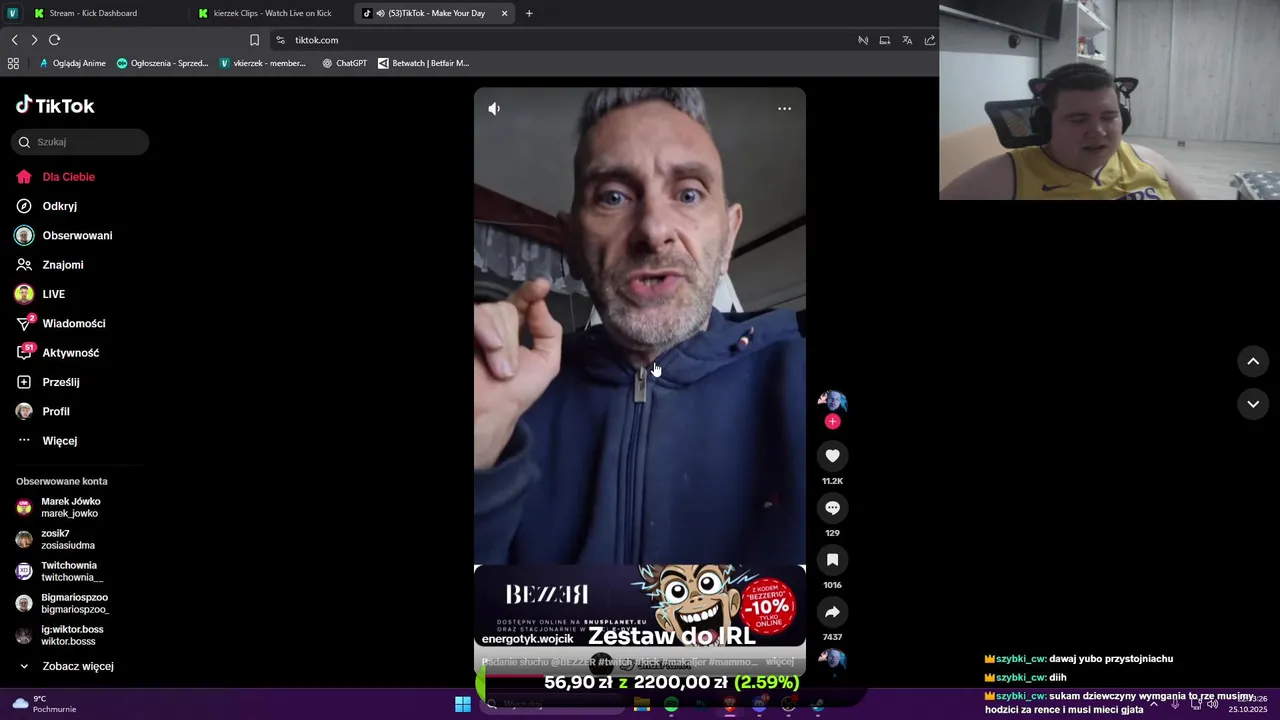Open BEZZER banner ad under the video

(640, 606)
